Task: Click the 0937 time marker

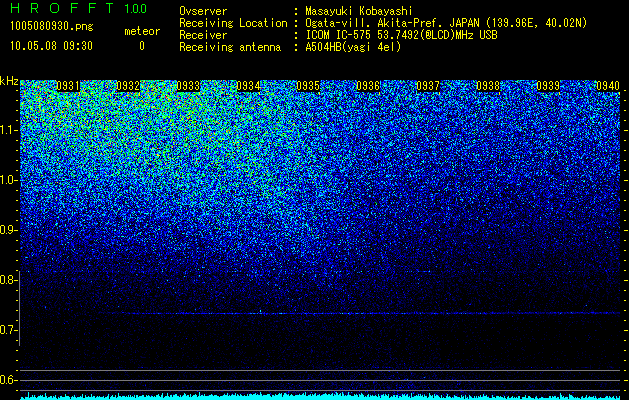Action: tap(428, 86)
